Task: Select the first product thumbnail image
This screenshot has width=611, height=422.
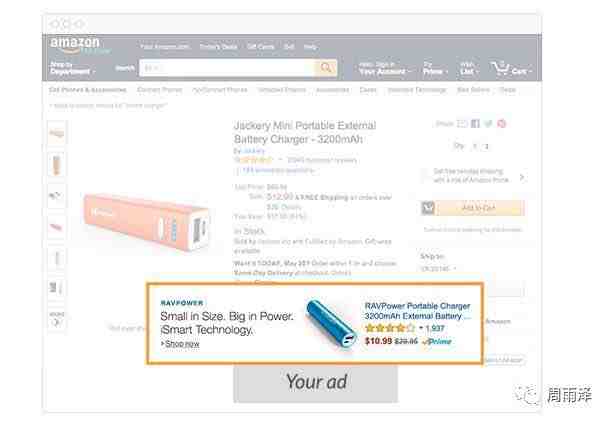Action: pyautogui.click(x=57, y=133)
